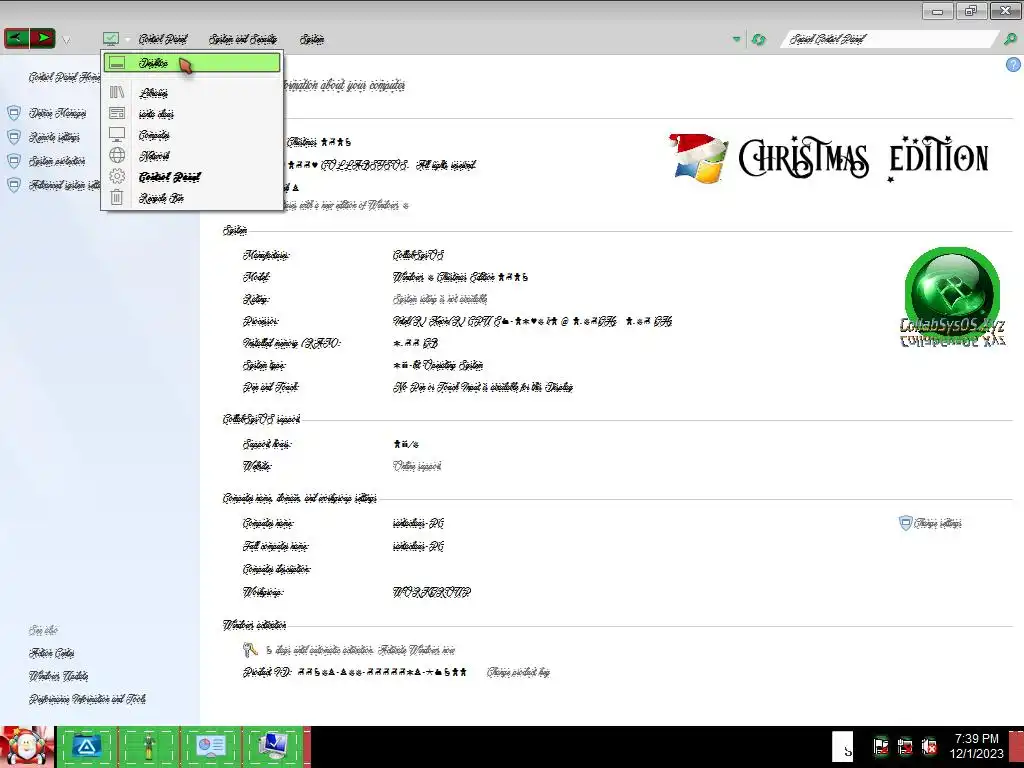Open the Online support website link

click(x=417, y=466)
